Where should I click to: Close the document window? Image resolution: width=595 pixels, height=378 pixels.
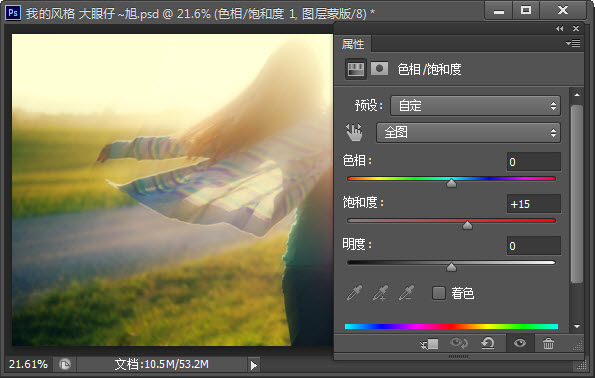pyautogui.click(x=563, y=11)
